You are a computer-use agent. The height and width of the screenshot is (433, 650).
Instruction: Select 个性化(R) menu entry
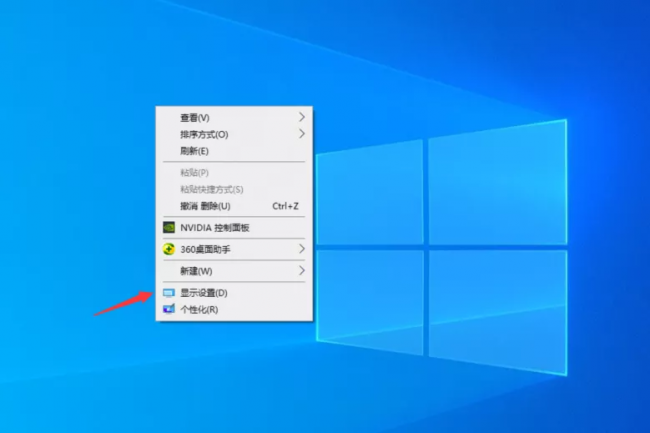click(234, 310)
